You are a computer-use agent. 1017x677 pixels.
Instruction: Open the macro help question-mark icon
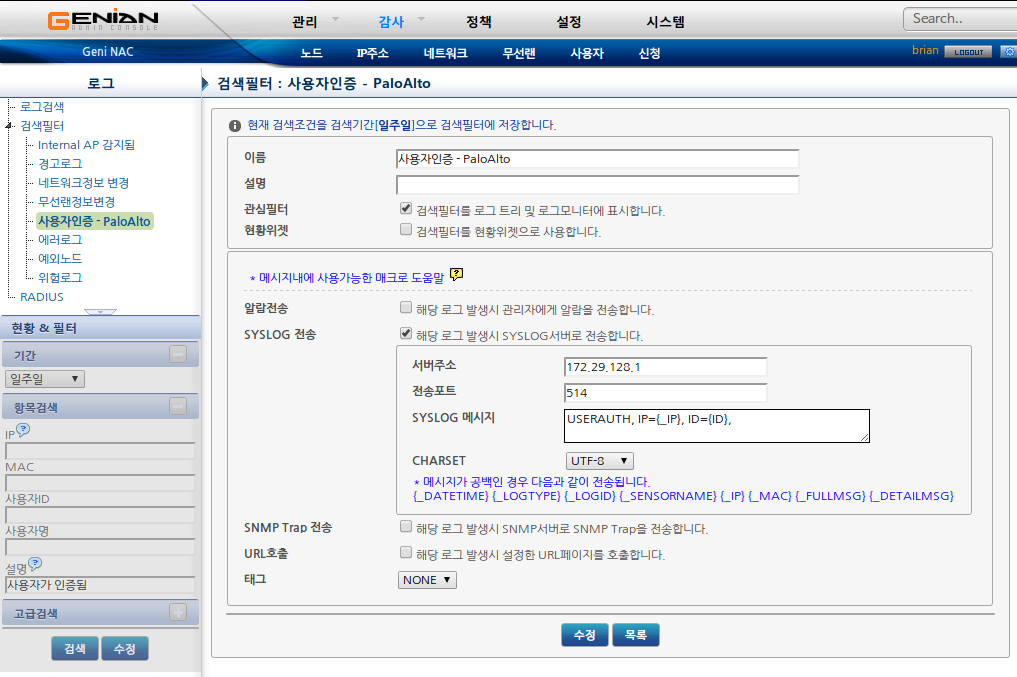(x=456, y=274)
